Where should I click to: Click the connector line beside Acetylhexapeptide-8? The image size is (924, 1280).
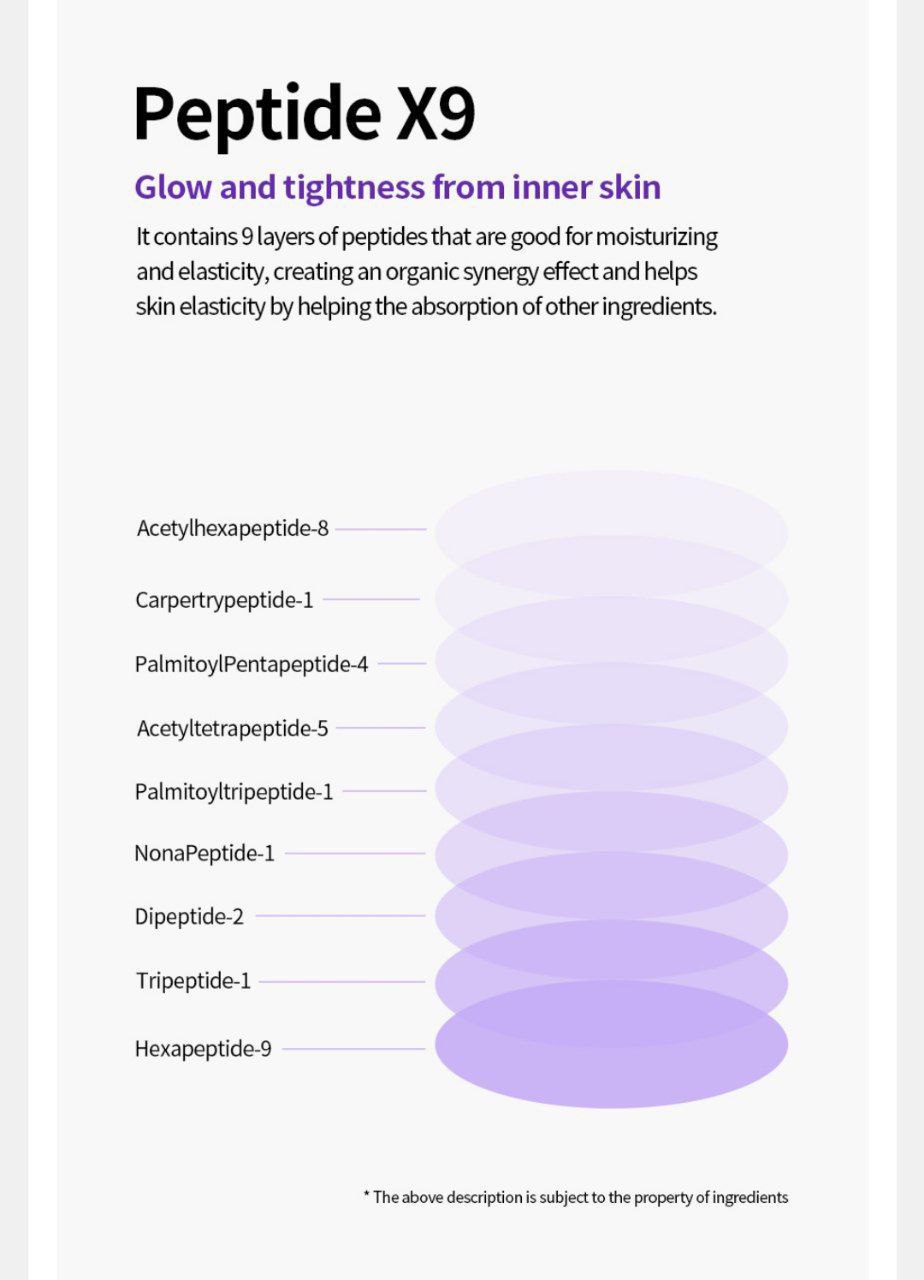[381, 529]
